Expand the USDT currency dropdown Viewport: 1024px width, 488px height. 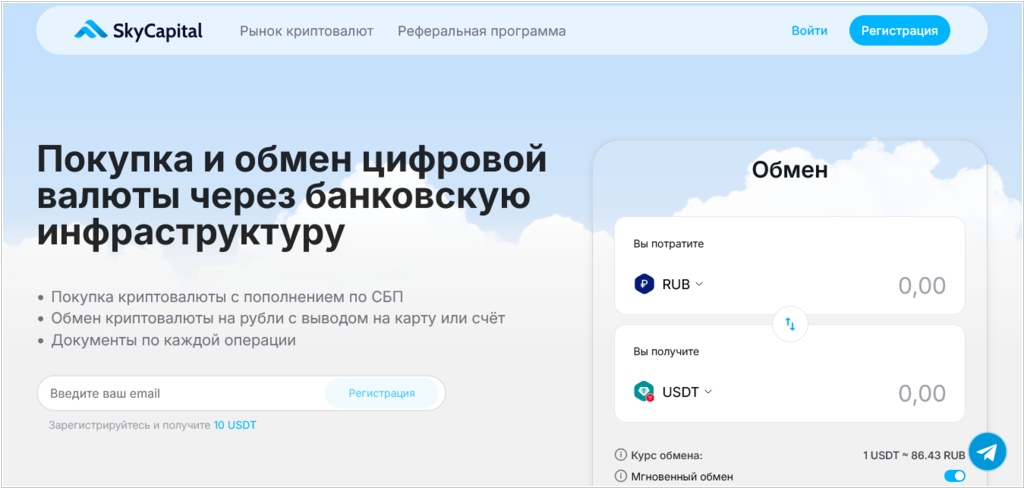click(687, 392)
